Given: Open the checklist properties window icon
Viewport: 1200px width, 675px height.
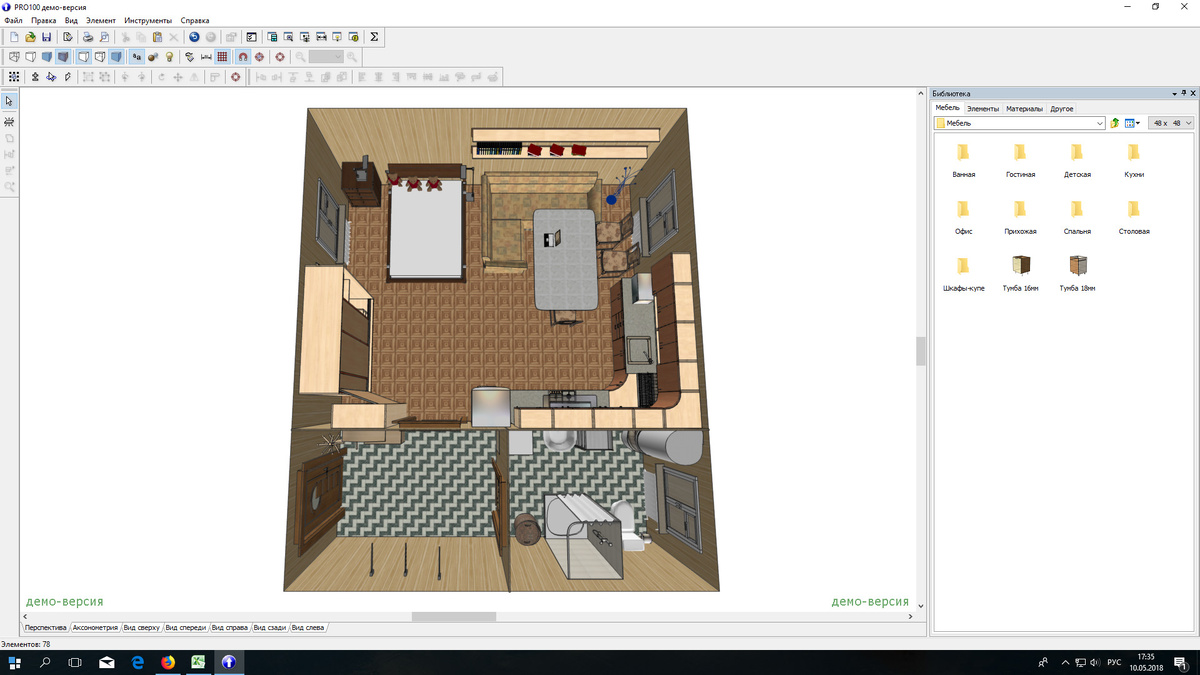Looking at the screenshot, I should point(251,37).
